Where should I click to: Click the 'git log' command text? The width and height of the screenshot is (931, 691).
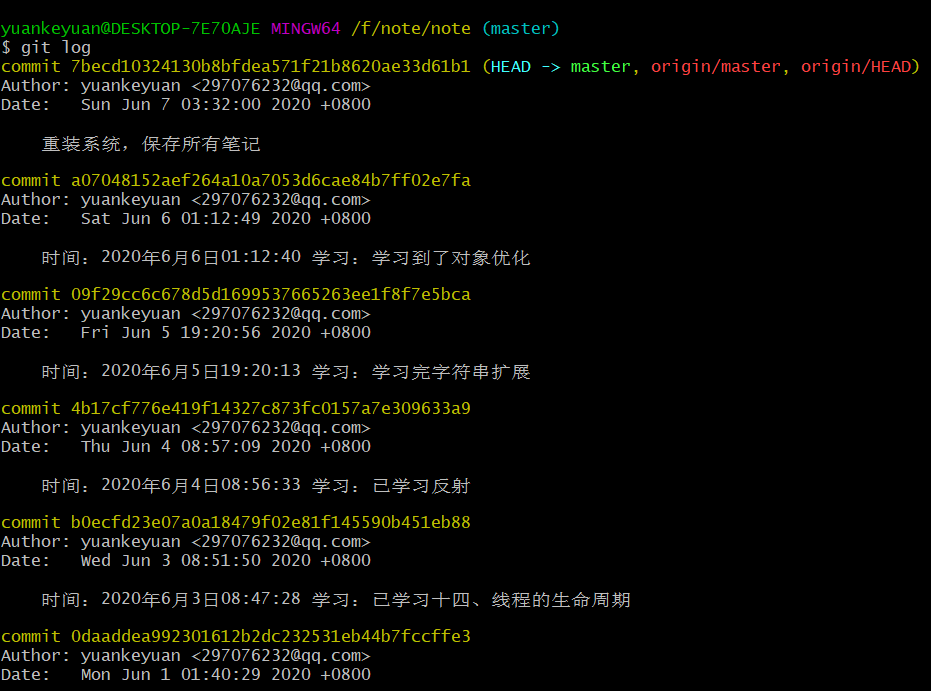(56, 47)
